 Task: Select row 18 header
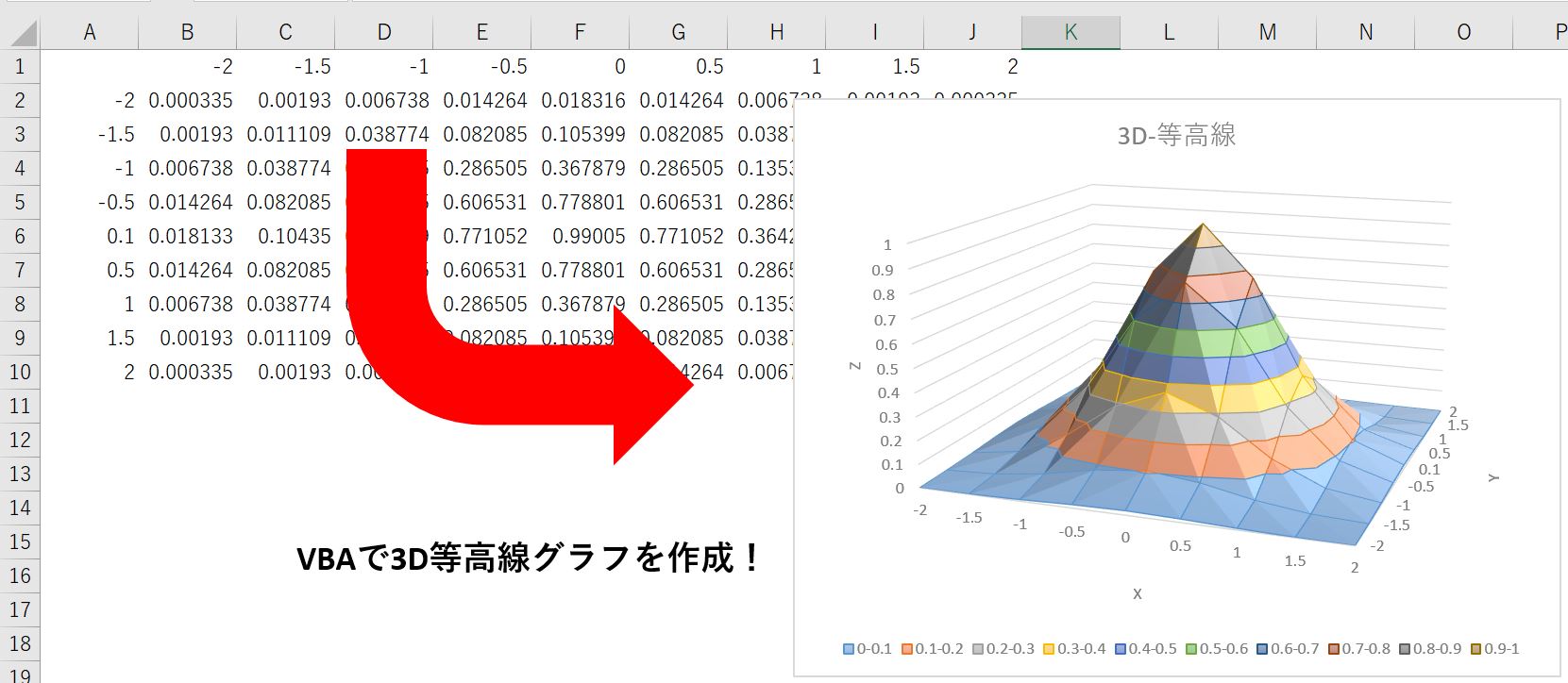20,644
